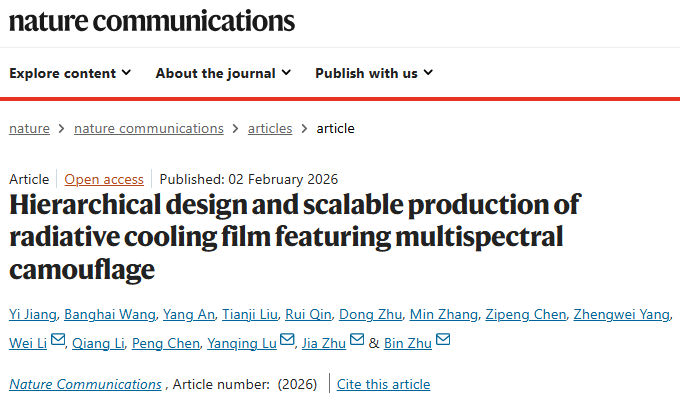Expand the Publish with us menu
Screen dimensions: 680x402
click(374, 73)
